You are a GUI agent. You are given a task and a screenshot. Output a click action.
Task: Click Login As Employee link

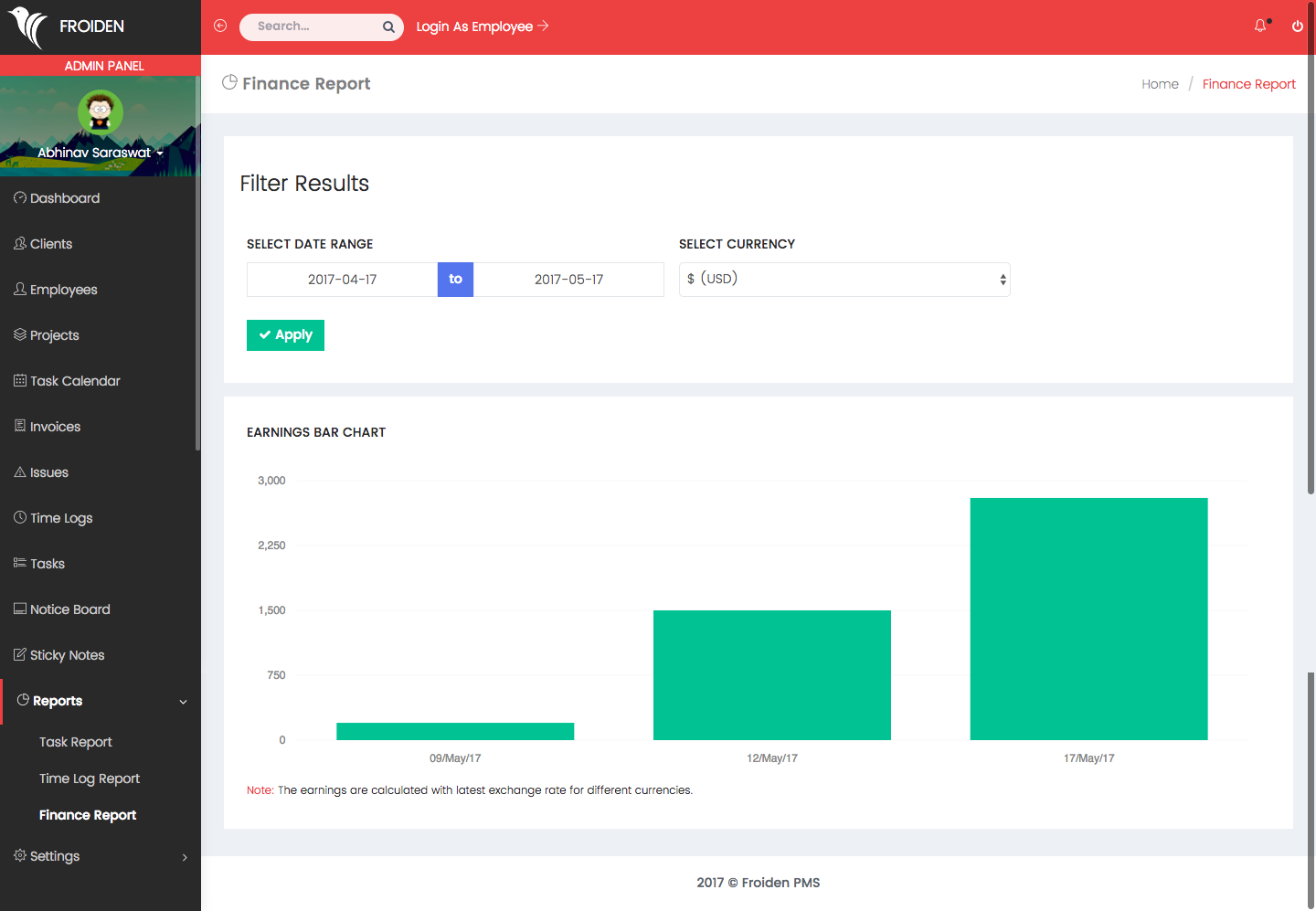pyautogui.click(x=482, y=26)
